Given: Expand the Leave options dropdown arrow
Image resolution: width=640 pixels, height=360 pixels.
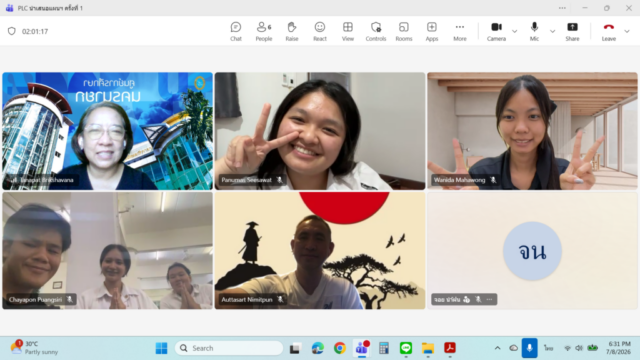Looking at the screenshot, I should point(627,31).
